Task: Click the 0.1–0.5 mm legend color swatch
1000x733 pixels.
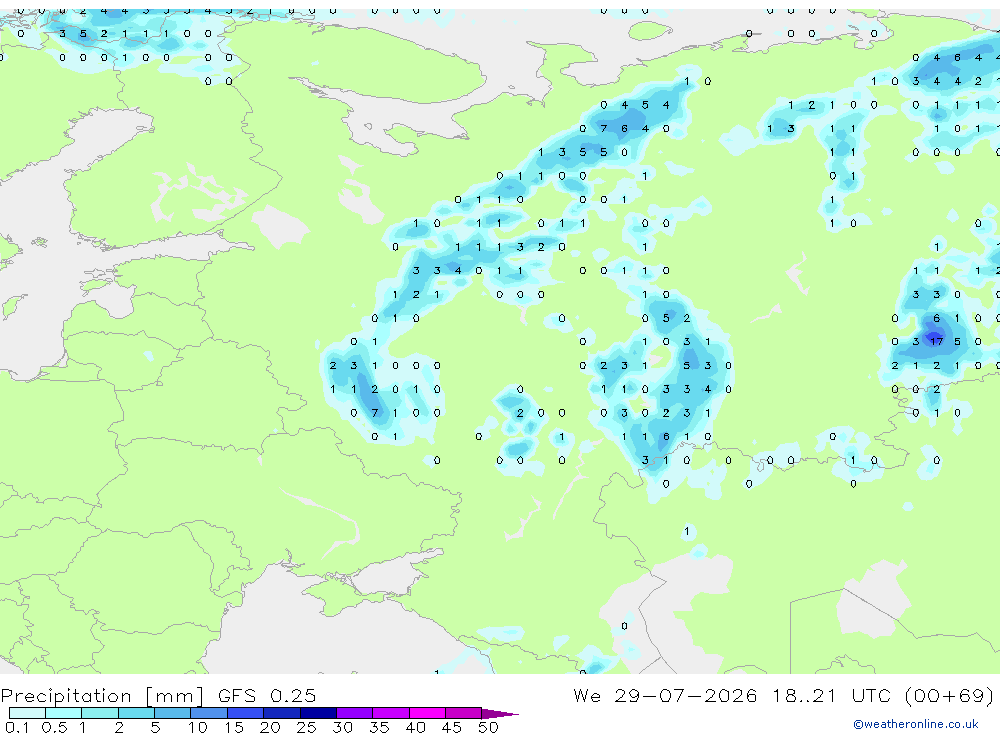Action: [27, 713]
